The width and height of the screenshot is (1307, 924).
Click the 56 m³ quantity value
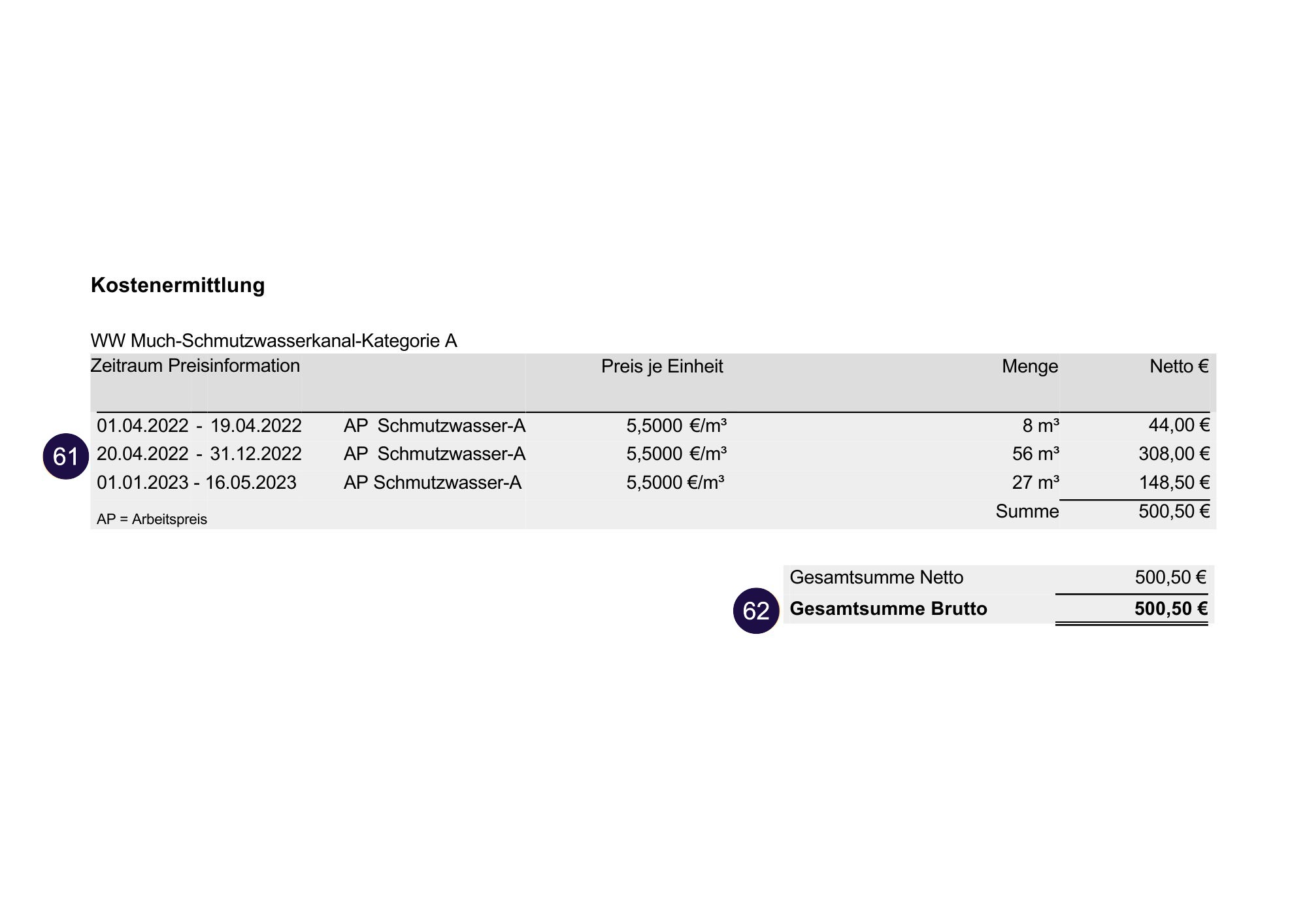click(x=1035, y=454)
